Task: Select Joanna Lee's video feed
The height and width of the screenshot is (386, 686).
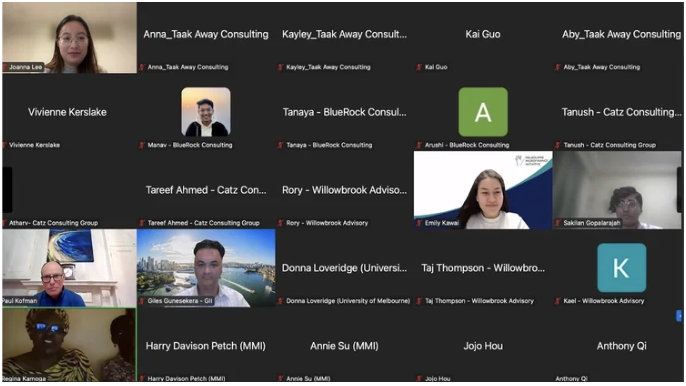Action: 70,38
